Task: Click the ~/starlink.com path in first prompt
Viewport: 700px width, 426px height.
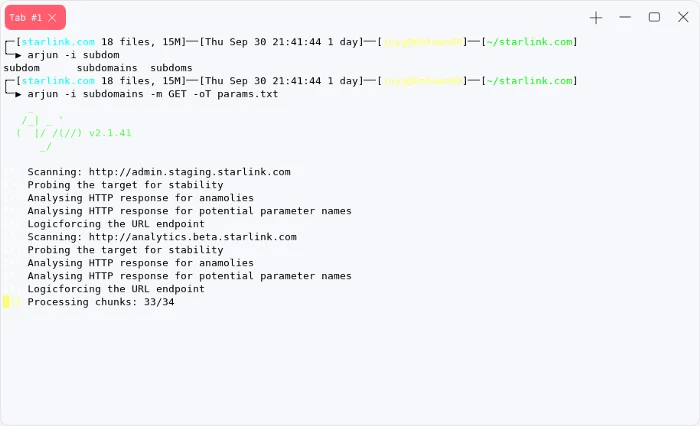Action: pos(529,42)
